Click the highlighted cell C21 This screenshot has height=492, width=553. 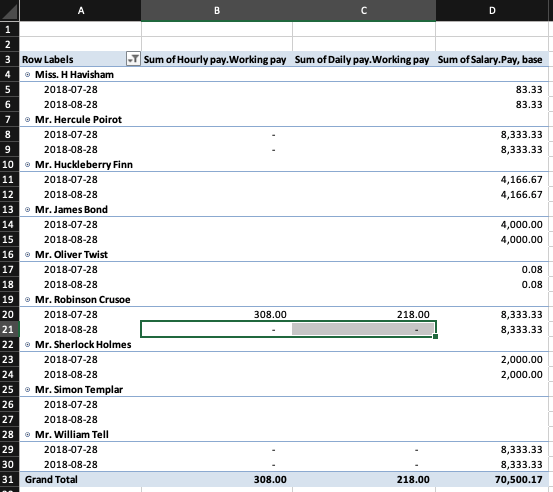(x=364, y=329)
